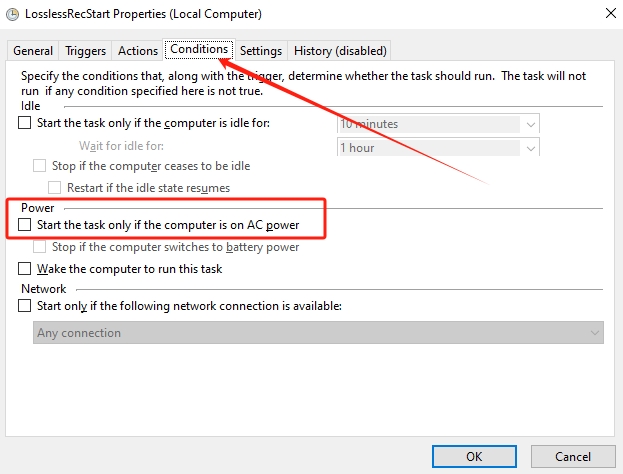Expand the 10 minutes idle dropdown

(438, 124)
